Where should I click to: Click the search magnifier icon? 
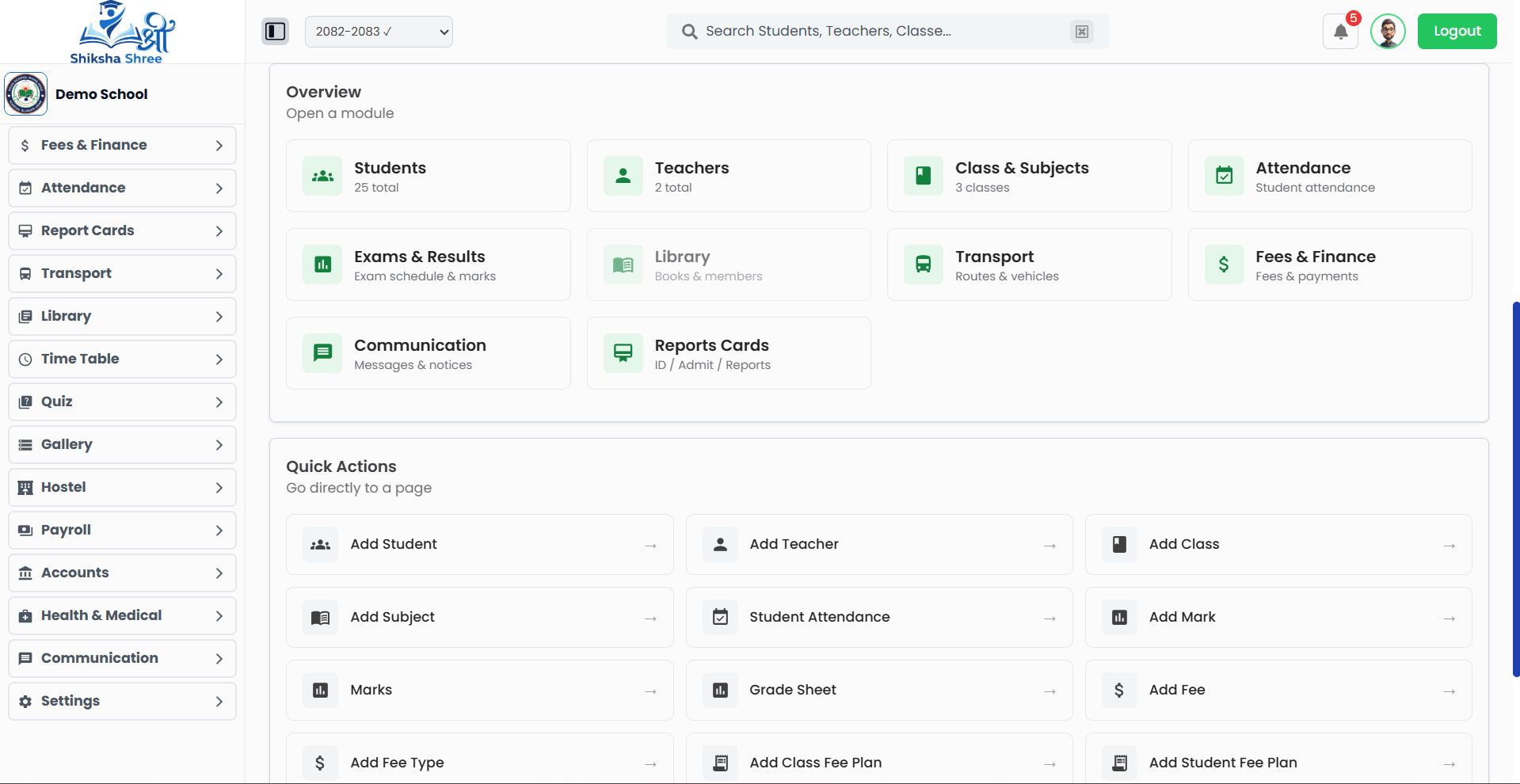click(689, 32)
